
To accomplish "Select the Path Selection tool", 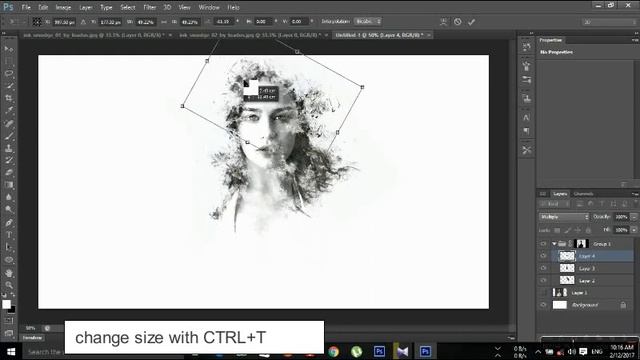I will [9, 247].
